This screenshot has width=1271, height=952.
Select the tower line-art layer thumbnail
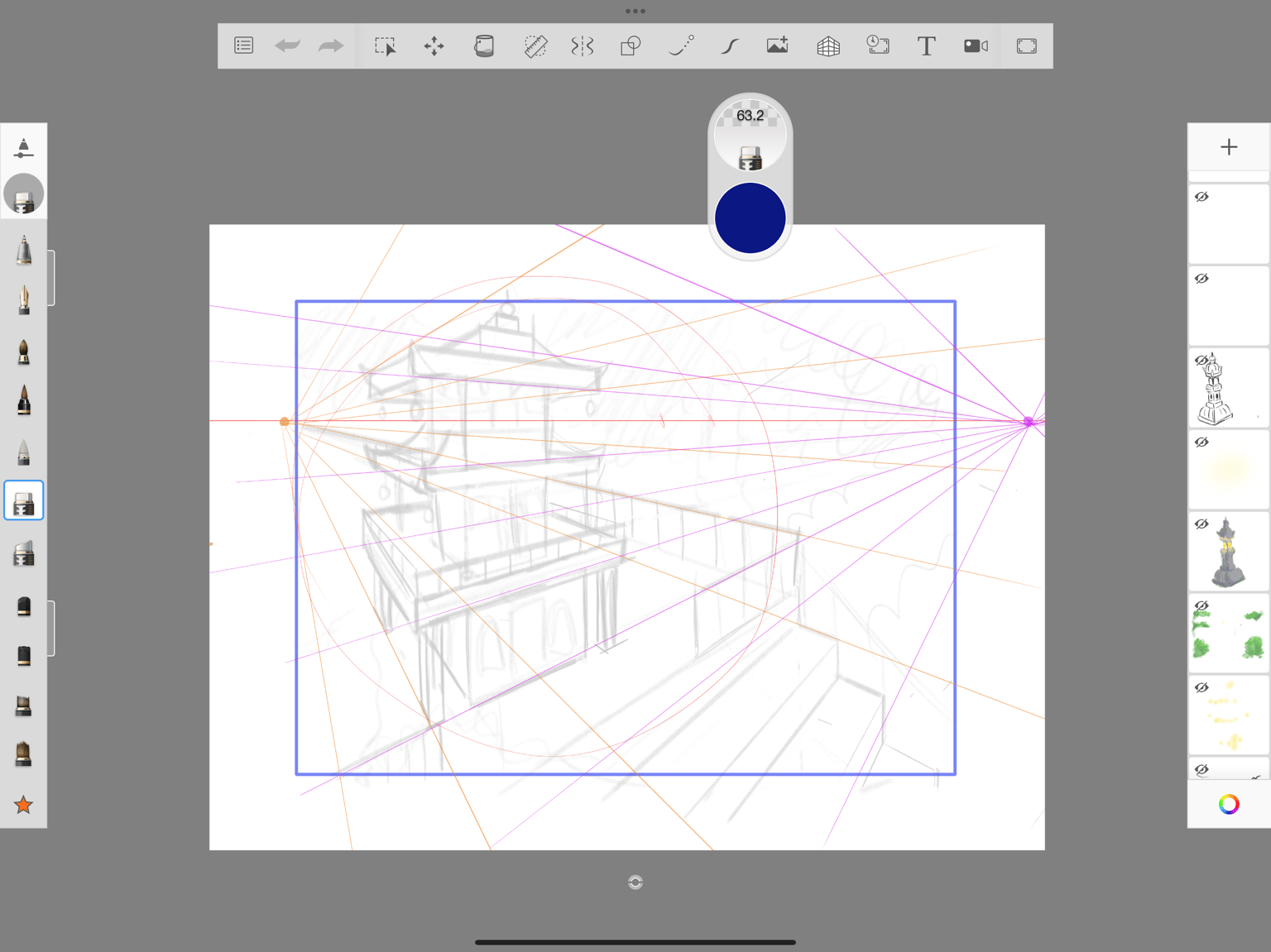click(x=1229, y=388)
